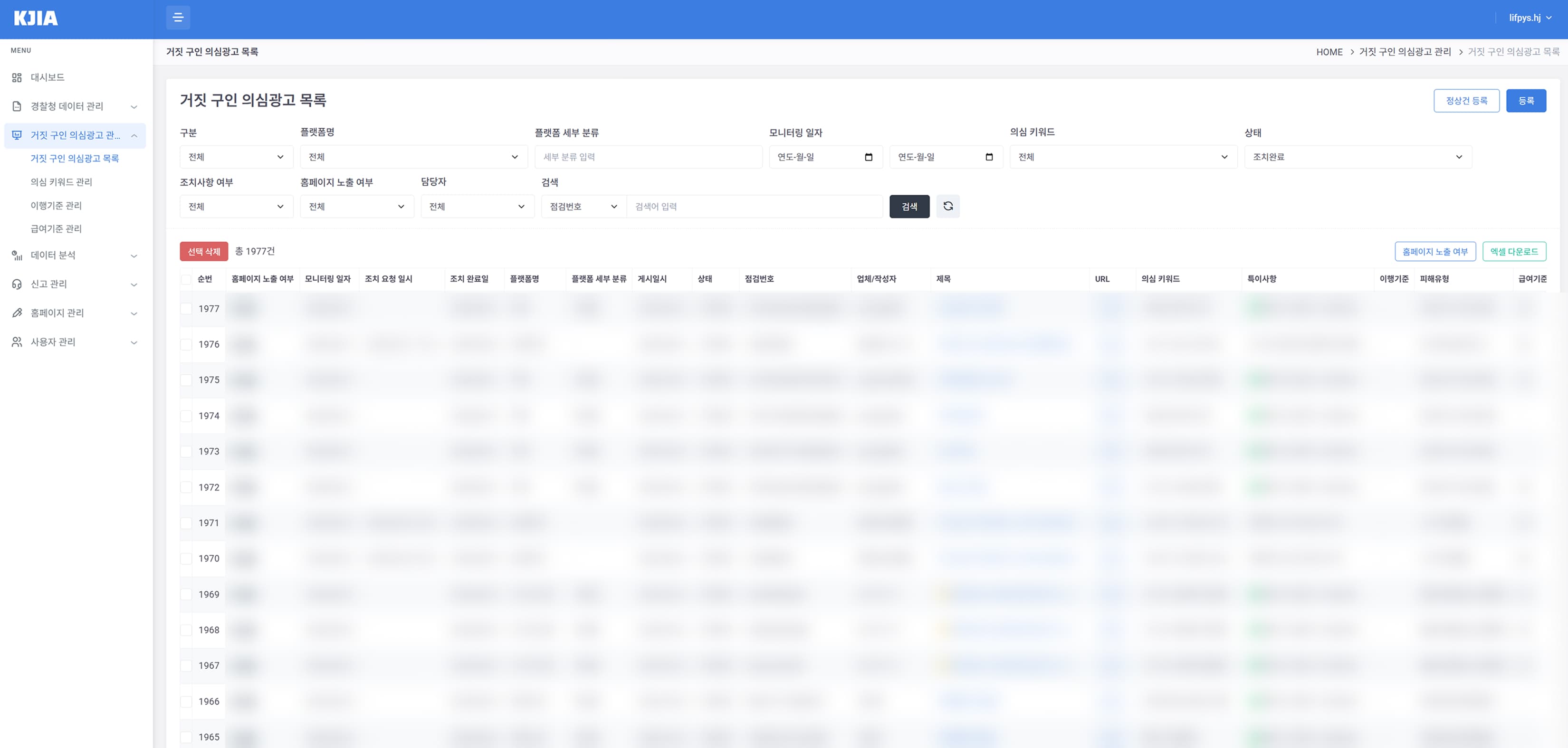Open the 담당자 dropdown
The height and width of the screenshot is (748, 1568).
[477, 206]
